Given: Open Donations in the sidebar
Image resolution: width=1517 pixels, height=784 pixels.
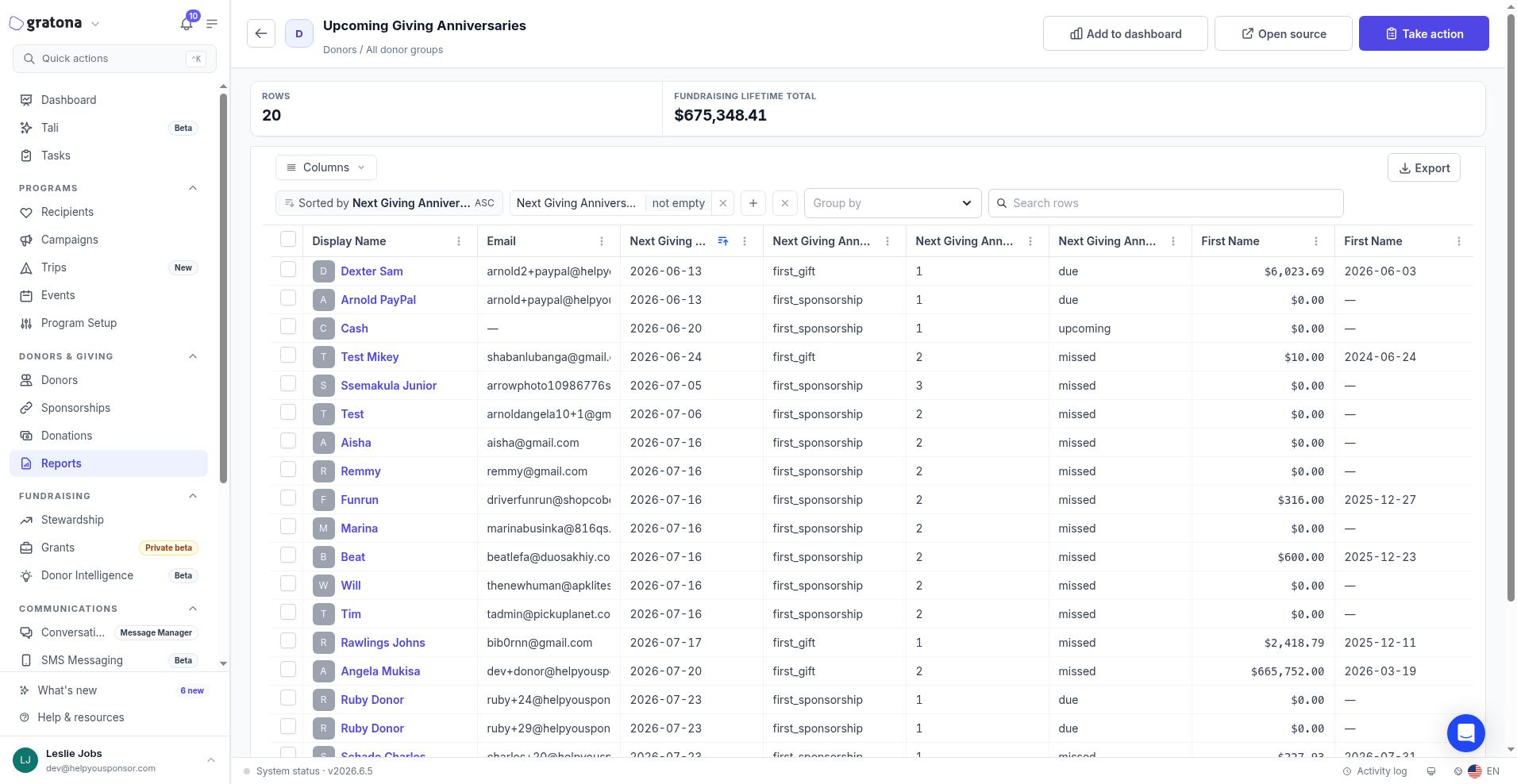Looking at the screenshot, I should 109,436.
